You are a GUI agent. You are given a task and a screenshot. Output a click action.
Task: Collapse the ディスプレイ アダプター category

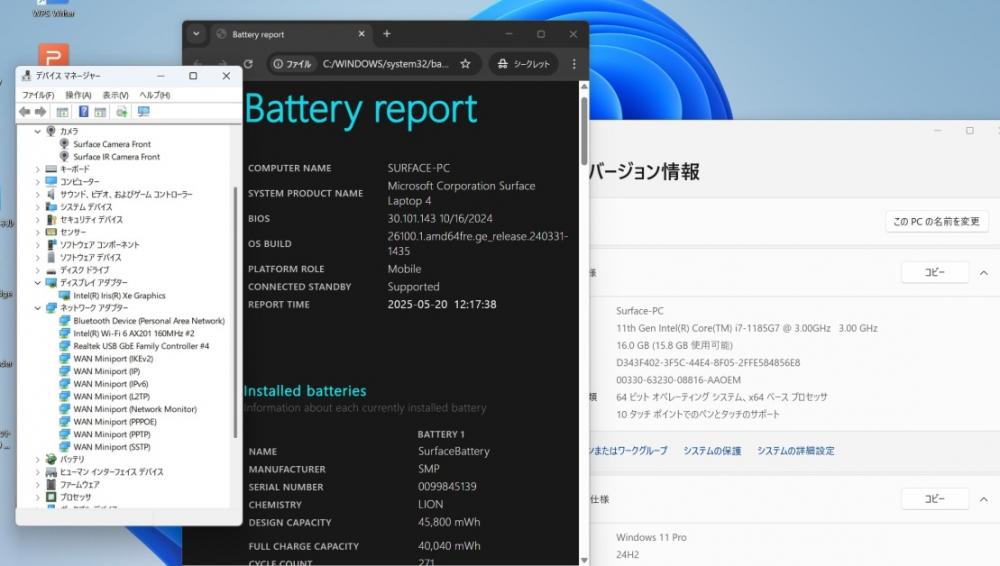tap(38, 283)
